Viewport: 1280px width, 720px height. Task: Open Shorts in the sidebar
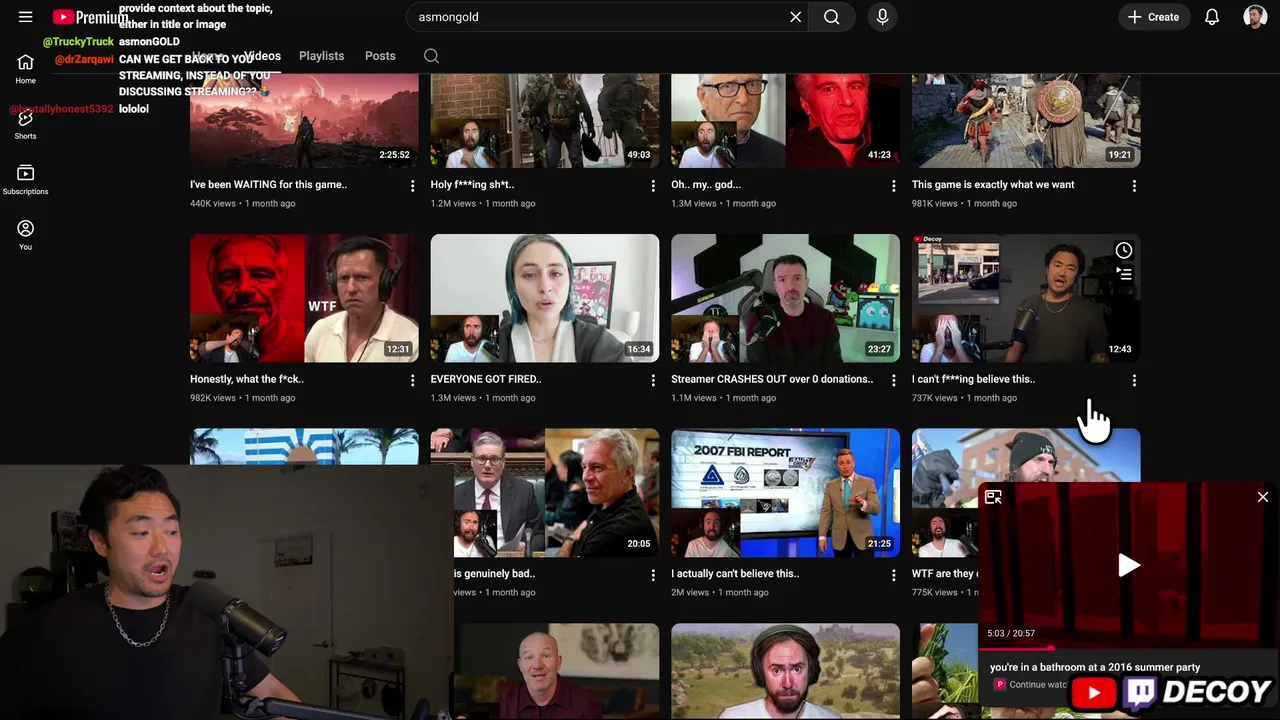tap(26, 125)
